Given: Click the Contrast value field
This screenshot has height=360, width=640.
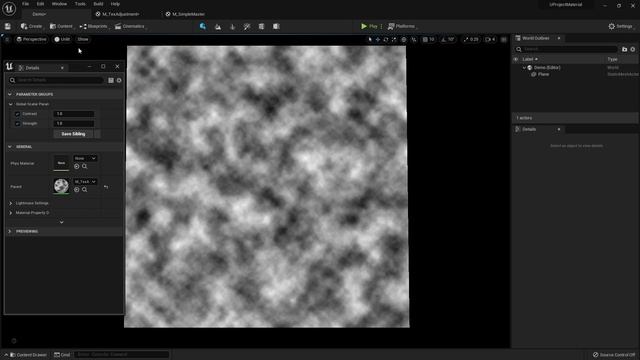Looking at the screenshot, I should tap(74, 114).
